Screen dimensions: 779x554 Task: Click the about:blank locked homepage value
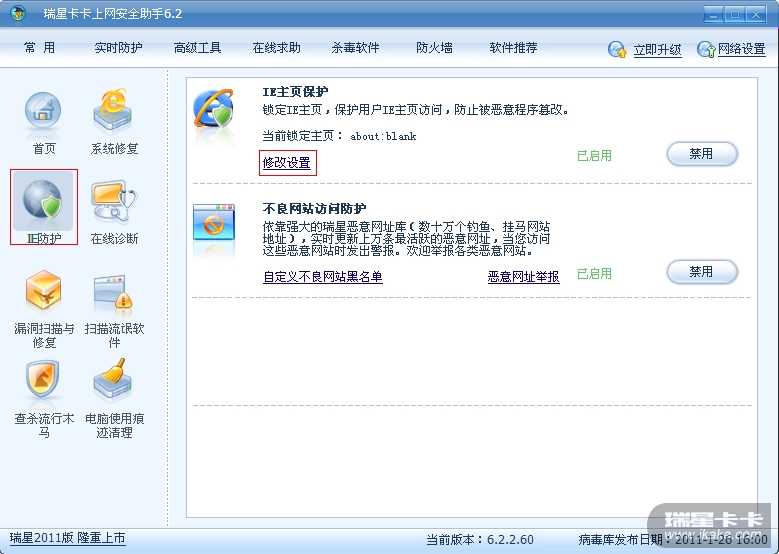pos(383,137)
